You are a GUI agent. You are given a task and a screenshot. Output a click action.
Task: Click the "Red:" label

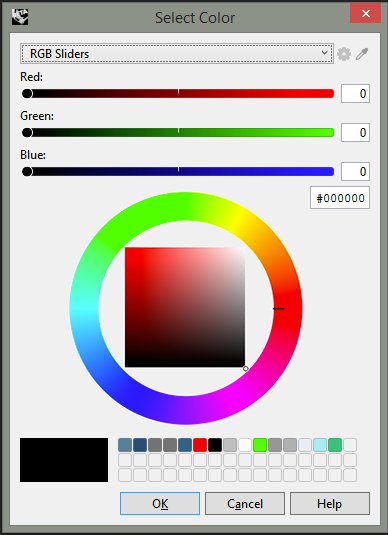[32, 76]
